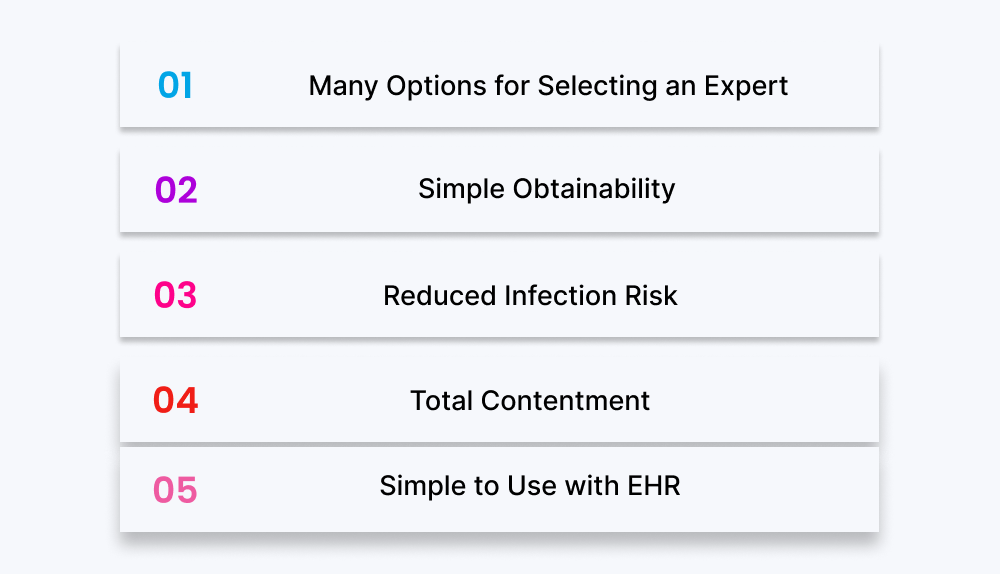1000x574 pixels.
Task: Open the "Total Contentment" item
Action: 530,401
